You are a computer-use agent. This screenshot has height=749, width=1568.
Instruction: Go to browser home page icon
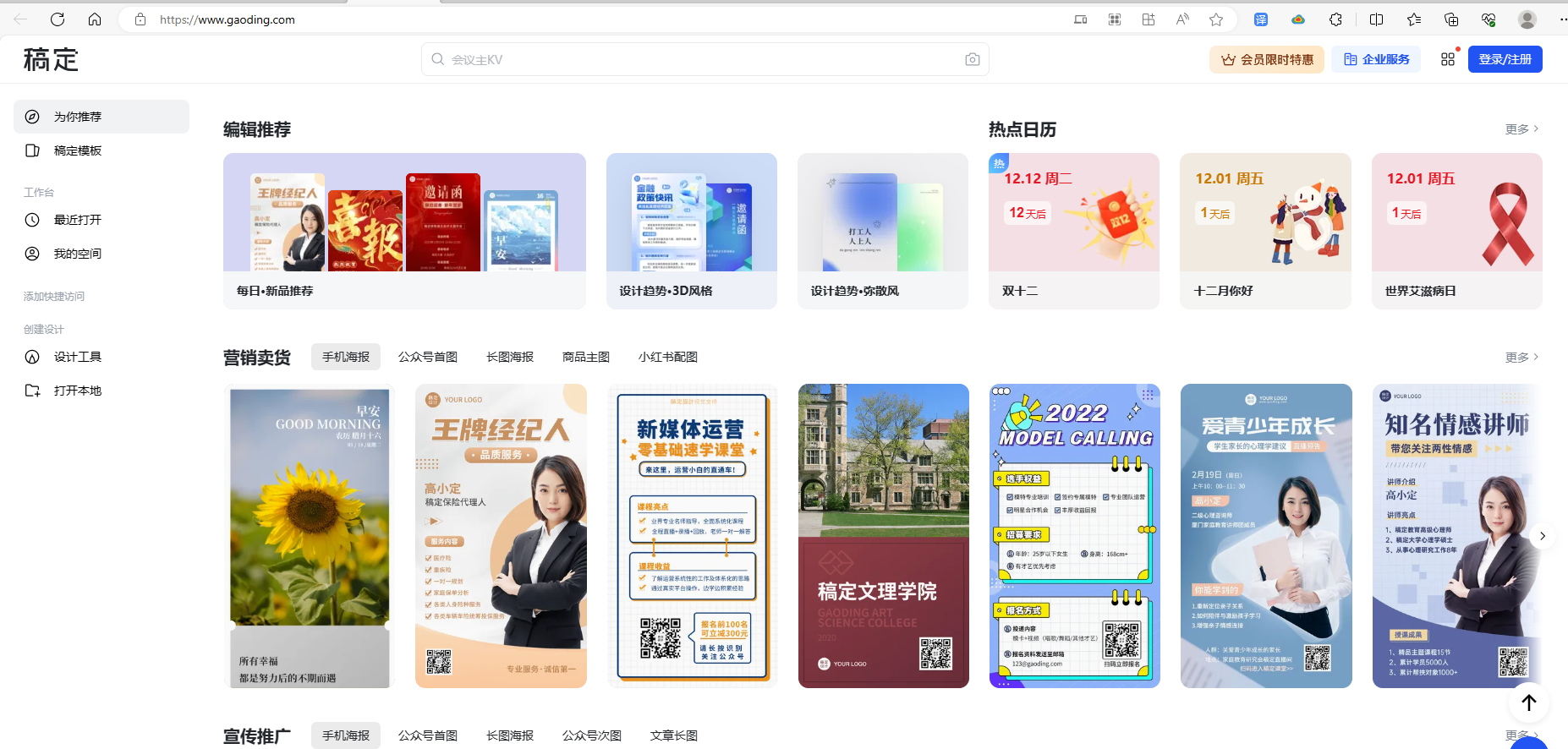pyautogui.click(x=95, y=19)
